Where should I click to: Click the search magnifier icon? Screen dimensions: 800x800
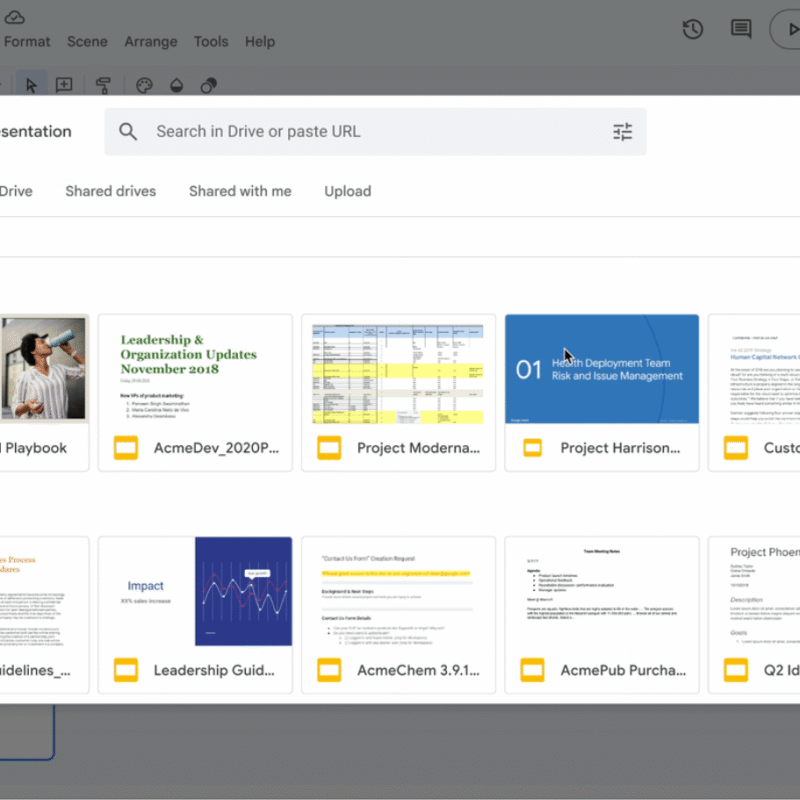pyautogui.click(x=128, y=131)
